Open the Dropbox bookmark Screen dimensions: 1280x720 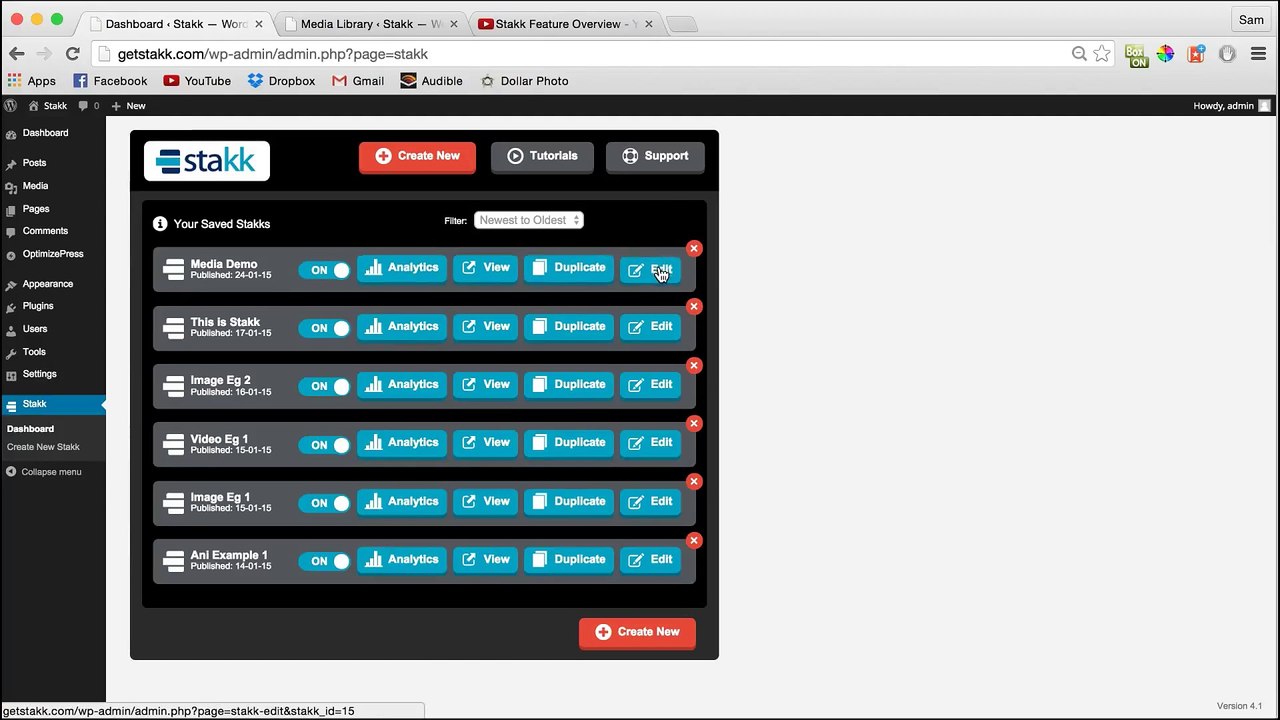coord(281,81)
